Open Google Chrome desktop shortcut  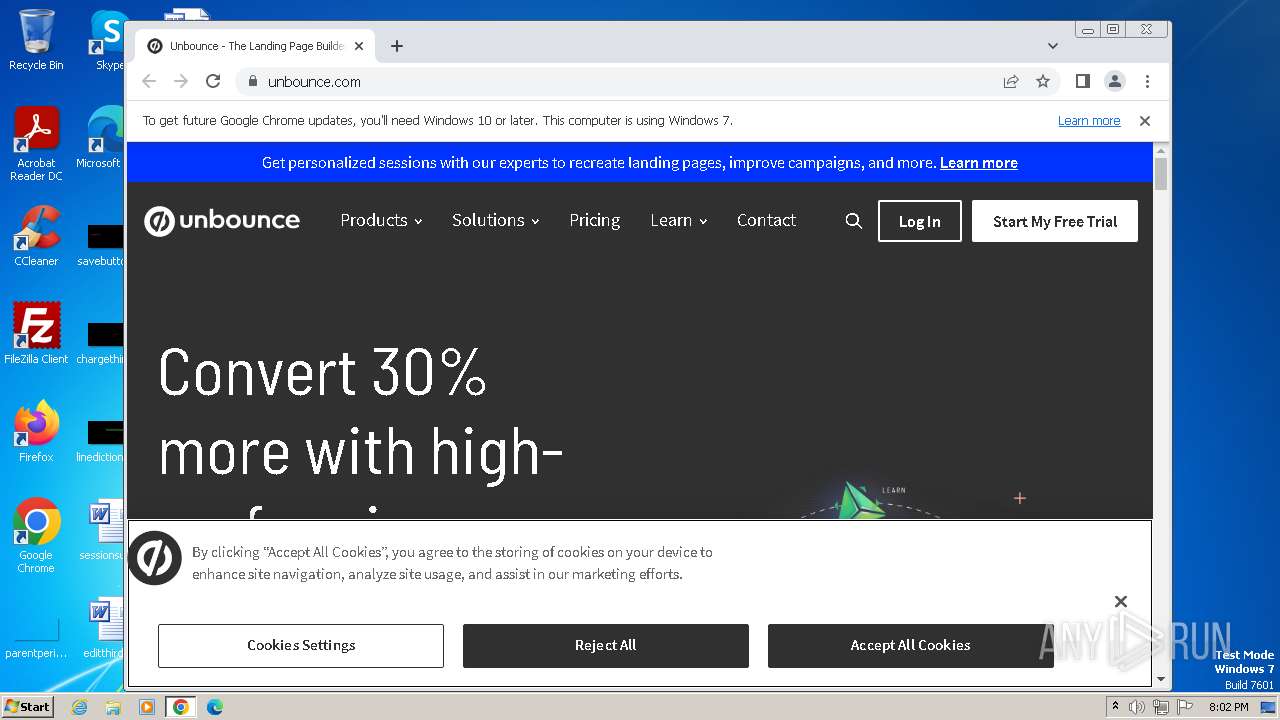pyautogui.click(x=36, y=536)
